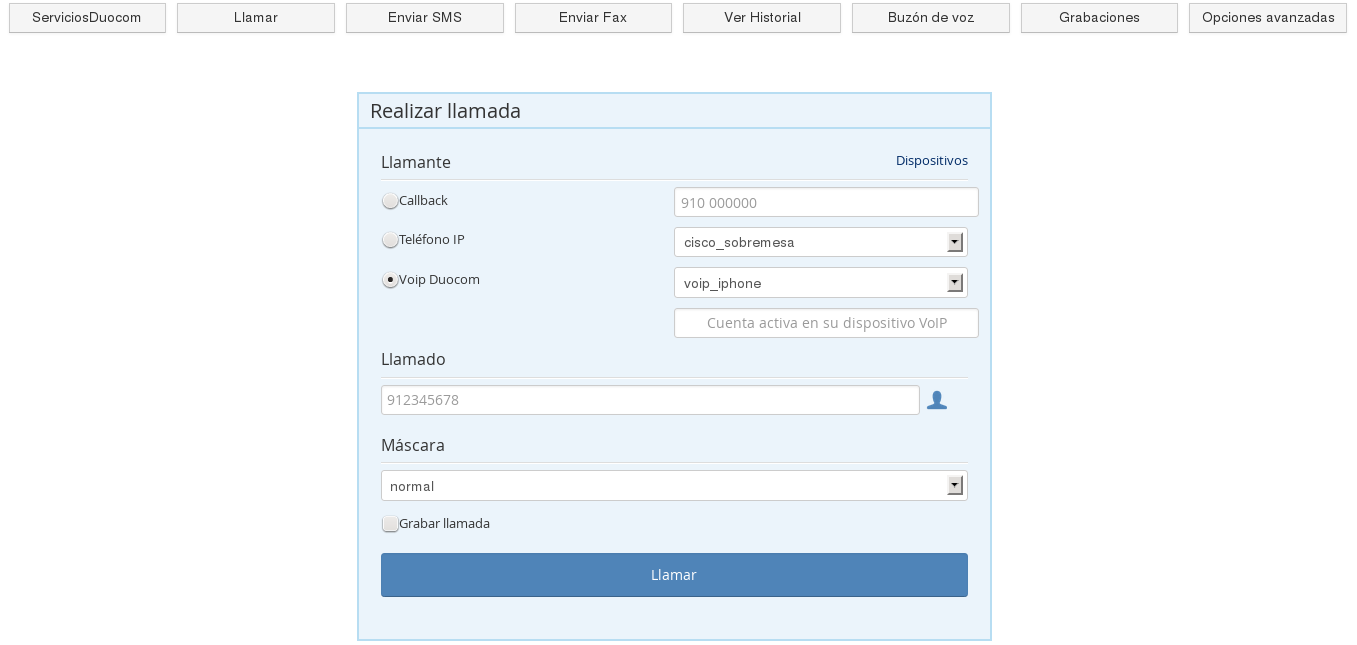The height and width of the screenshot is (645, 1357).
Task: Open the normal mask selector
Action: [674, 485]
